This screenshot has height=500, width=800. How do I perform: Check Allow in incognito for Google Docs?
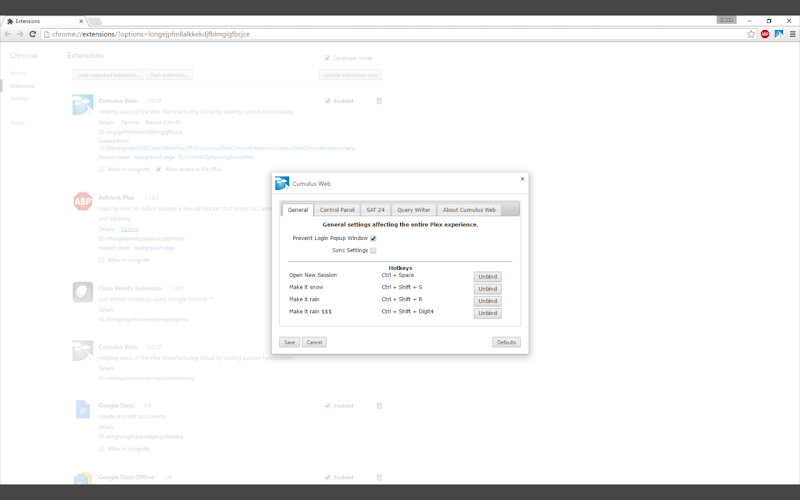(102, 448)
